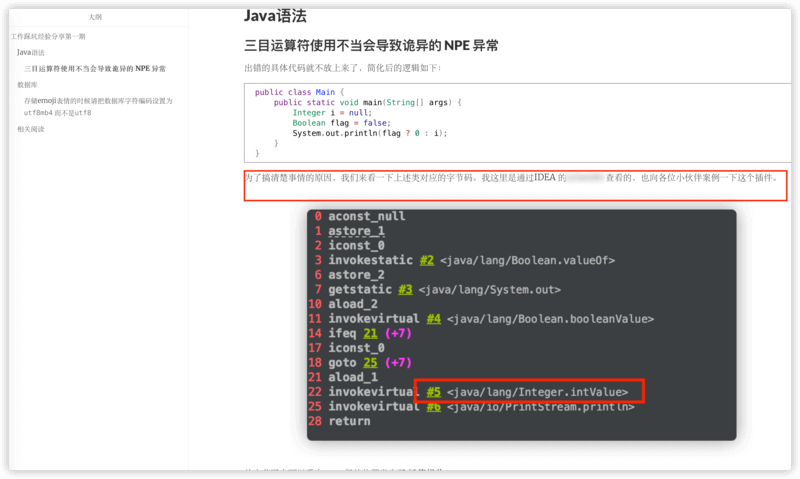This screenshot has height=479, width=800.
Task: Open outline item 工作踩坑经验分享第一期
Action: click(48, 36)
